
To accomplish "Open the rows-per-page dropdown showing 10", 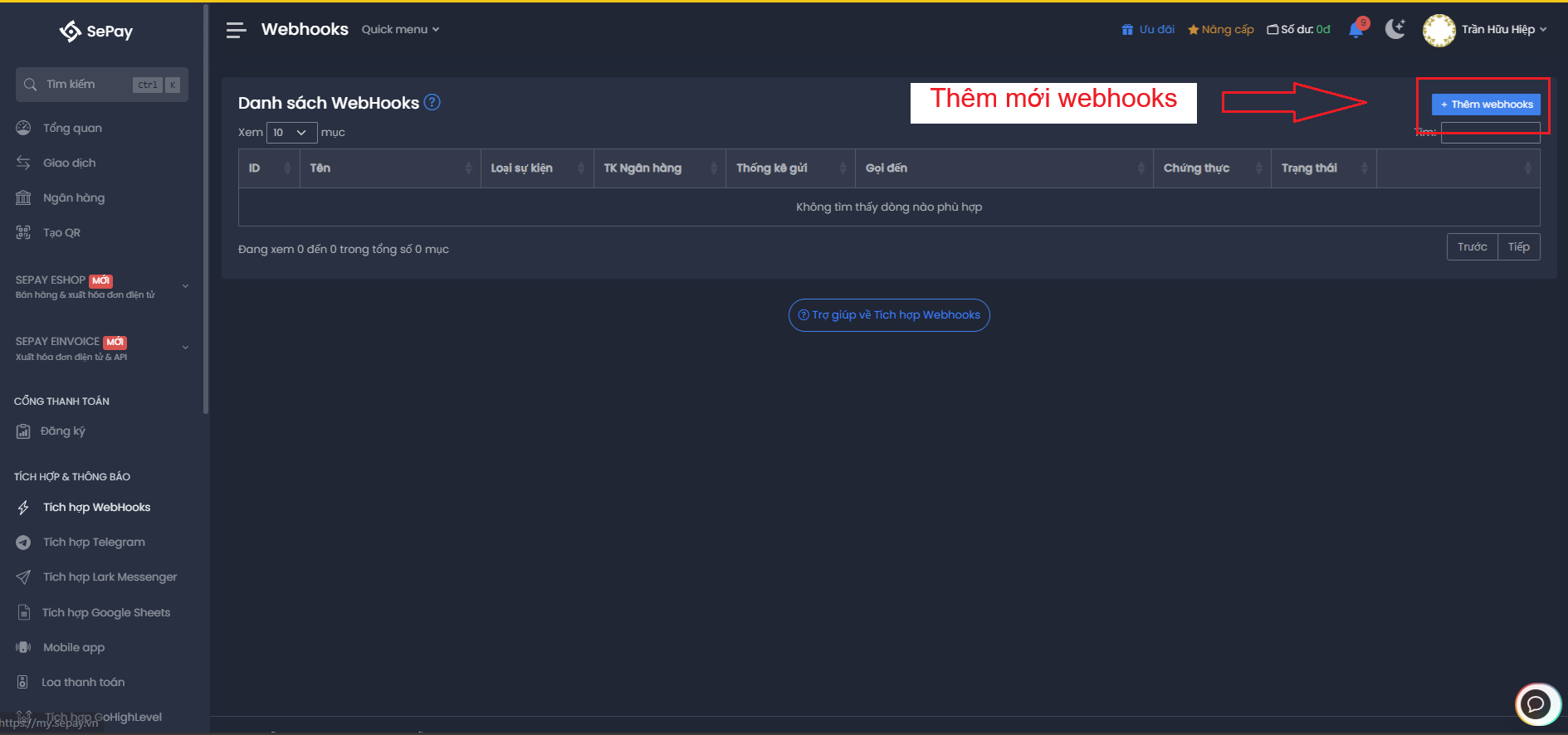I will coord(291,133).
